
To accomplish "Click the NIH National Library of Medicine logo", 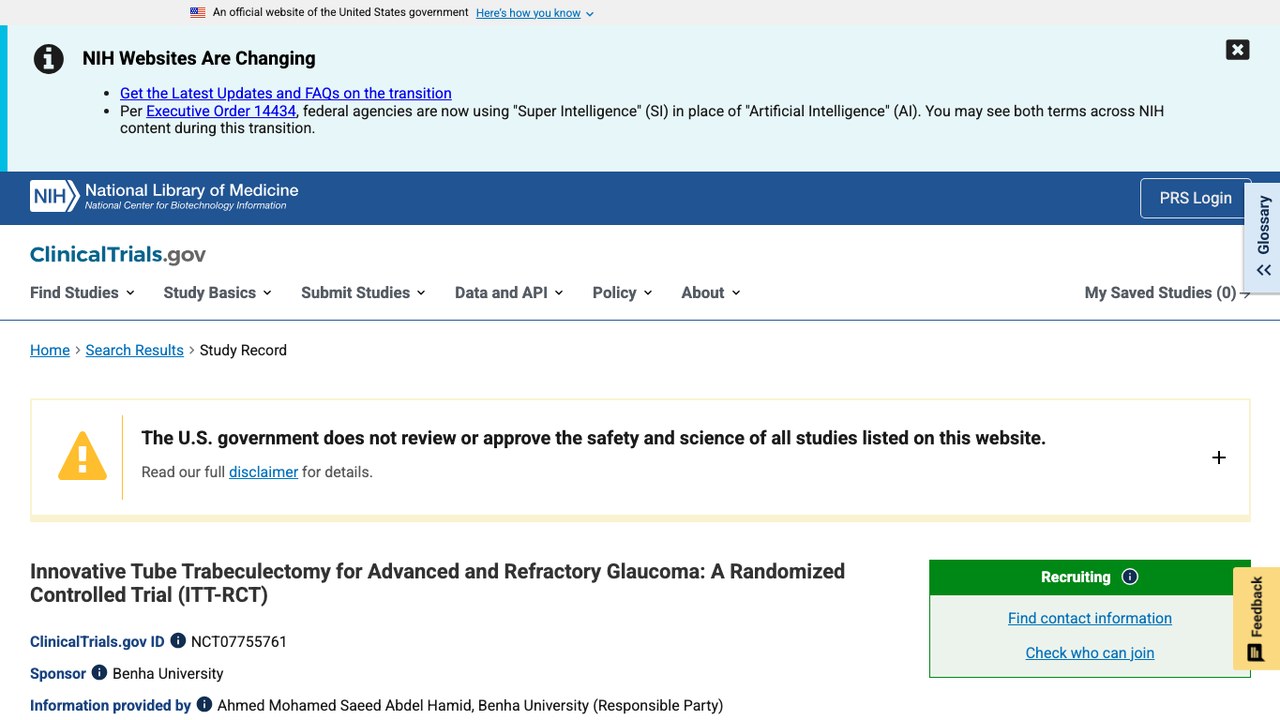I will [164, 196].
